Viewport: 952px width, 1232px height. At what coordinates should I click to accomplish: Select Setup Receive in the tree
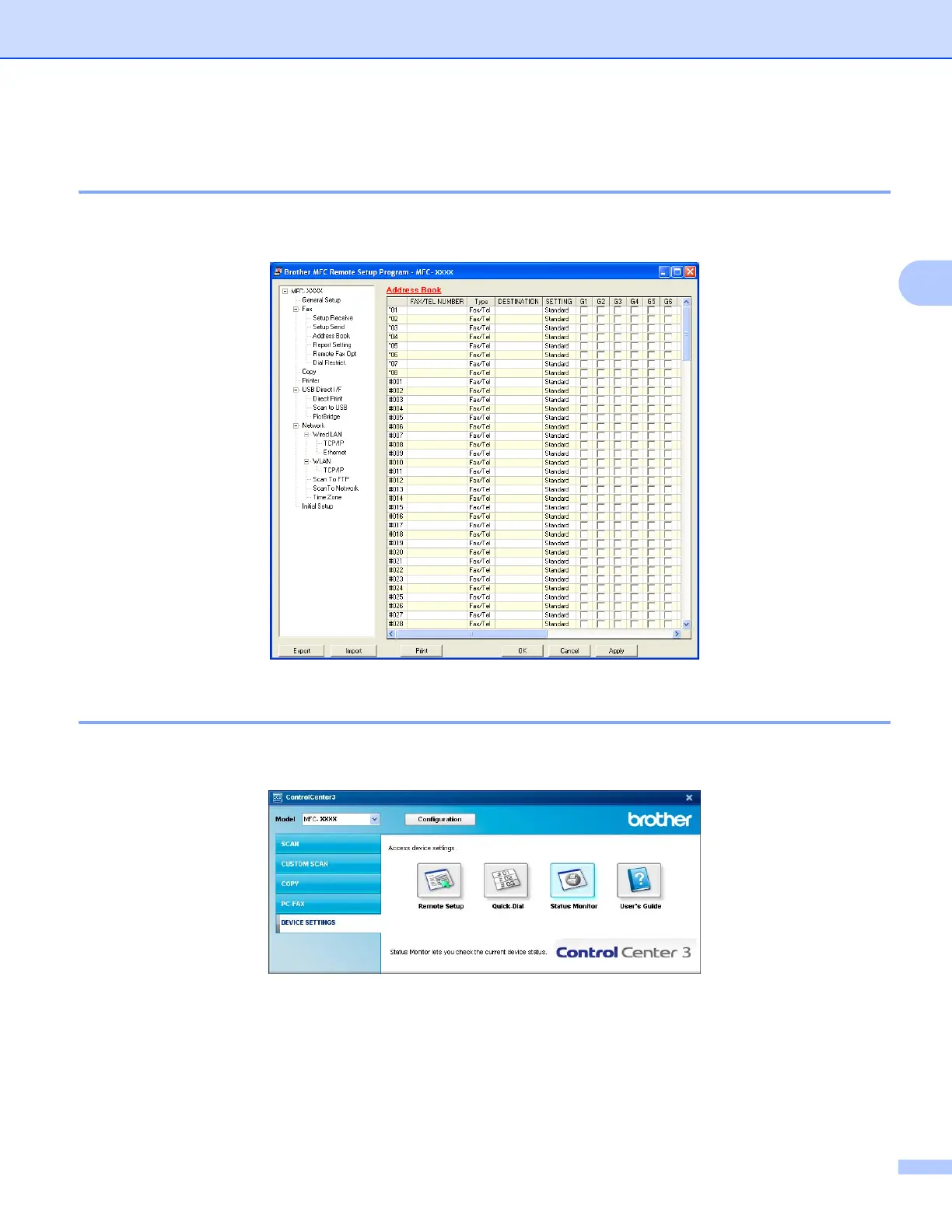tap(333, 318)
